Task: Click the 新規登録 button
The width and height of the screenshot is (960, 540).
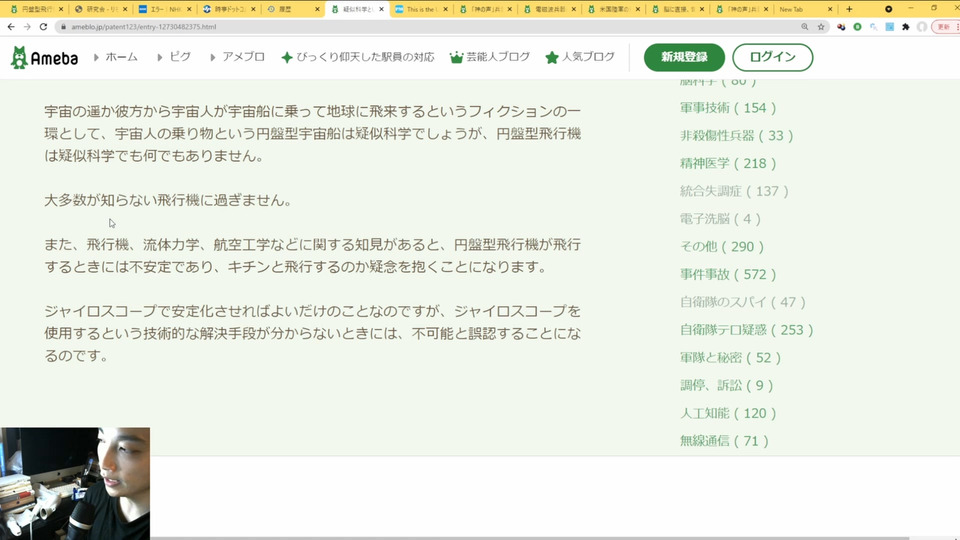Action: click(684, 57)
